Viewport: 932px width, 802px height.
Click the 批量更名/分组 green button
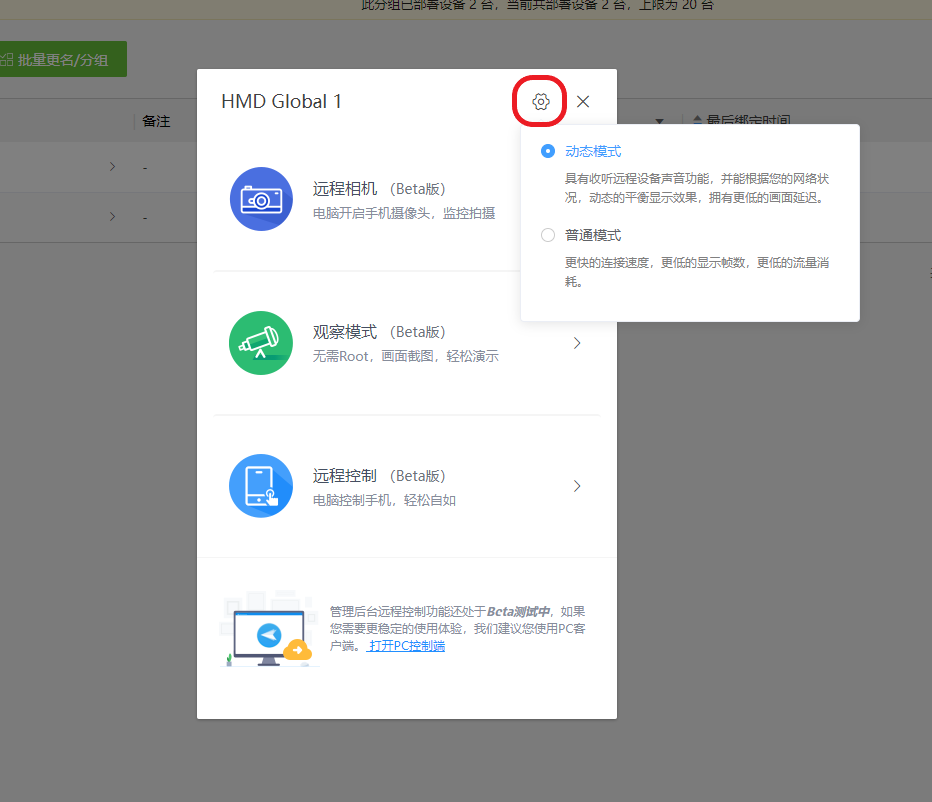coord(61,59)
